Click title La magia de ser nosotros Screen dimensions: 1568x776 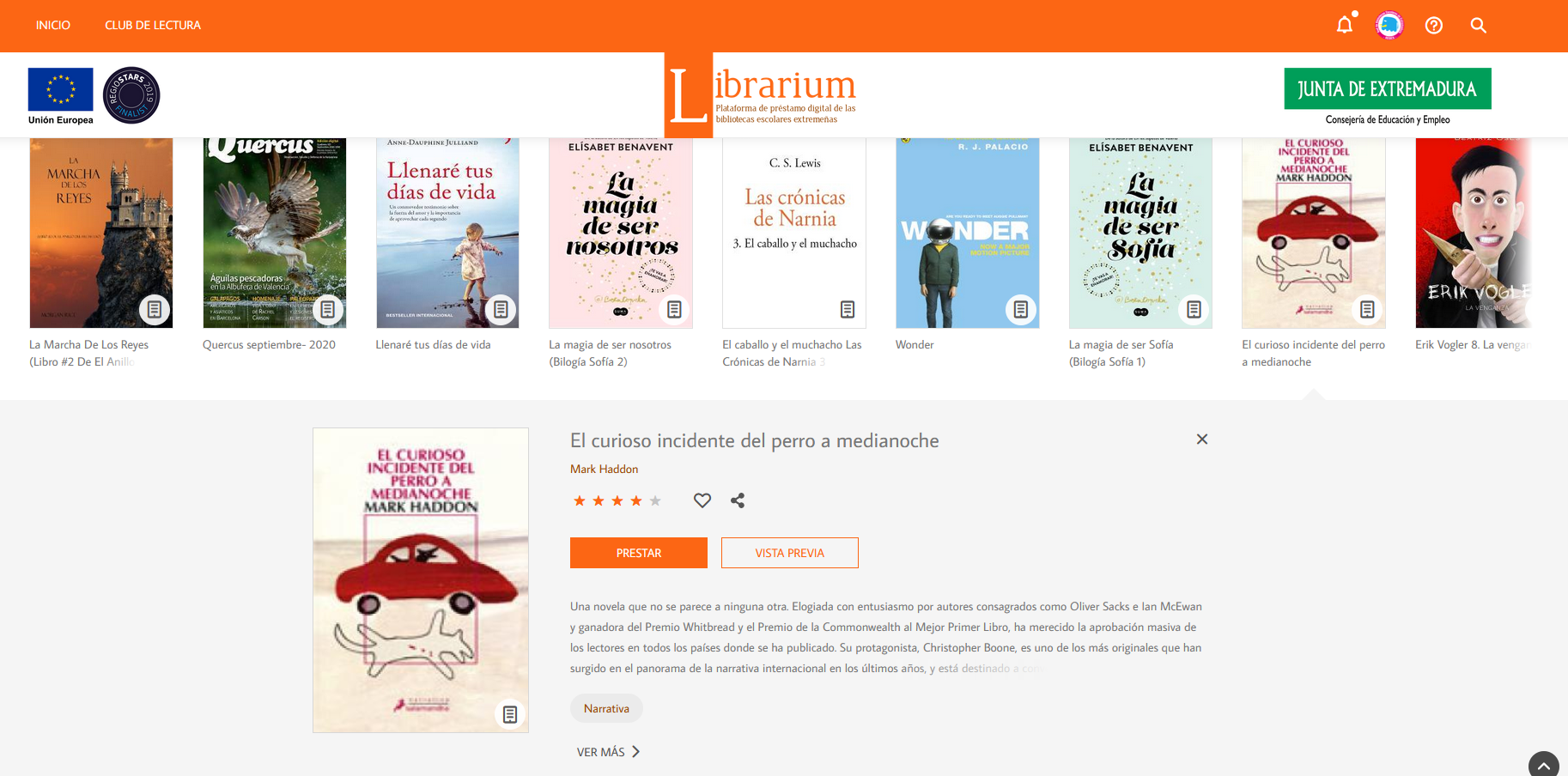pos(610,353)
